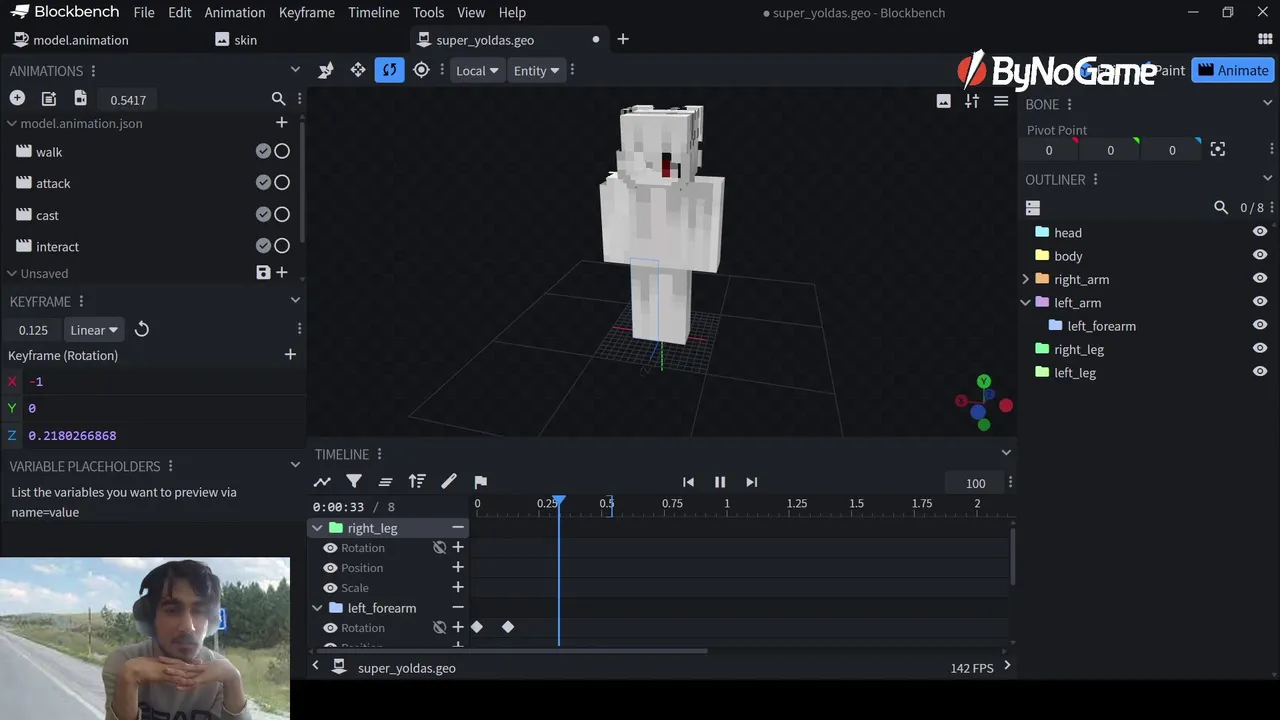Open a new tab with plus button
This screenshot has width=1280, height=720.
[x=623, y=39]
